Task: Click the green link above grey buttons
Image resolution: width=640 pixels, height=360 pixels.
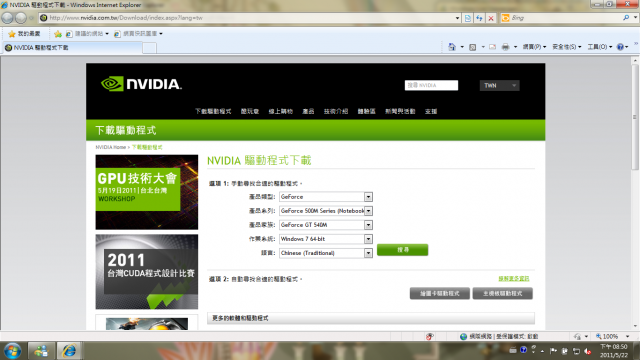Action: point(513,278)
